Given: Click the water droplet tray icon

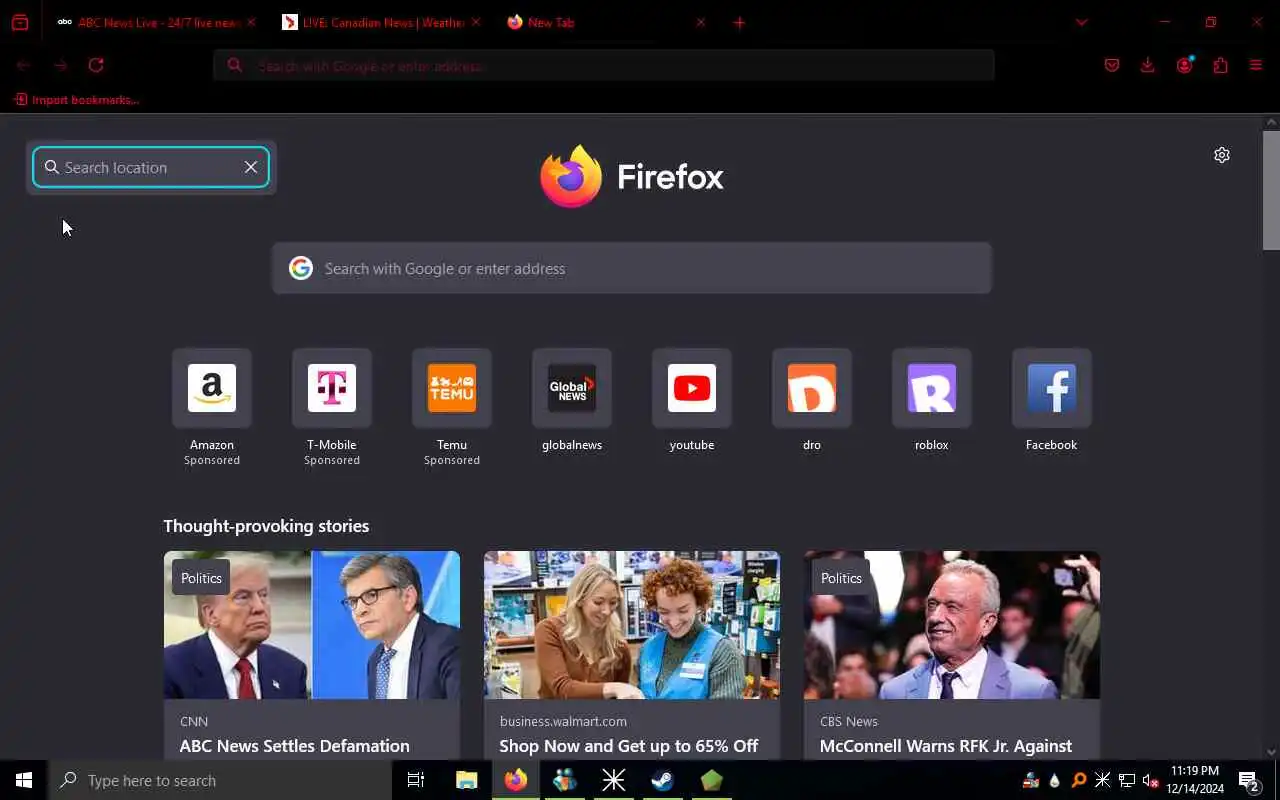Looking at the screenshot, I should [x=1055, y=780].
